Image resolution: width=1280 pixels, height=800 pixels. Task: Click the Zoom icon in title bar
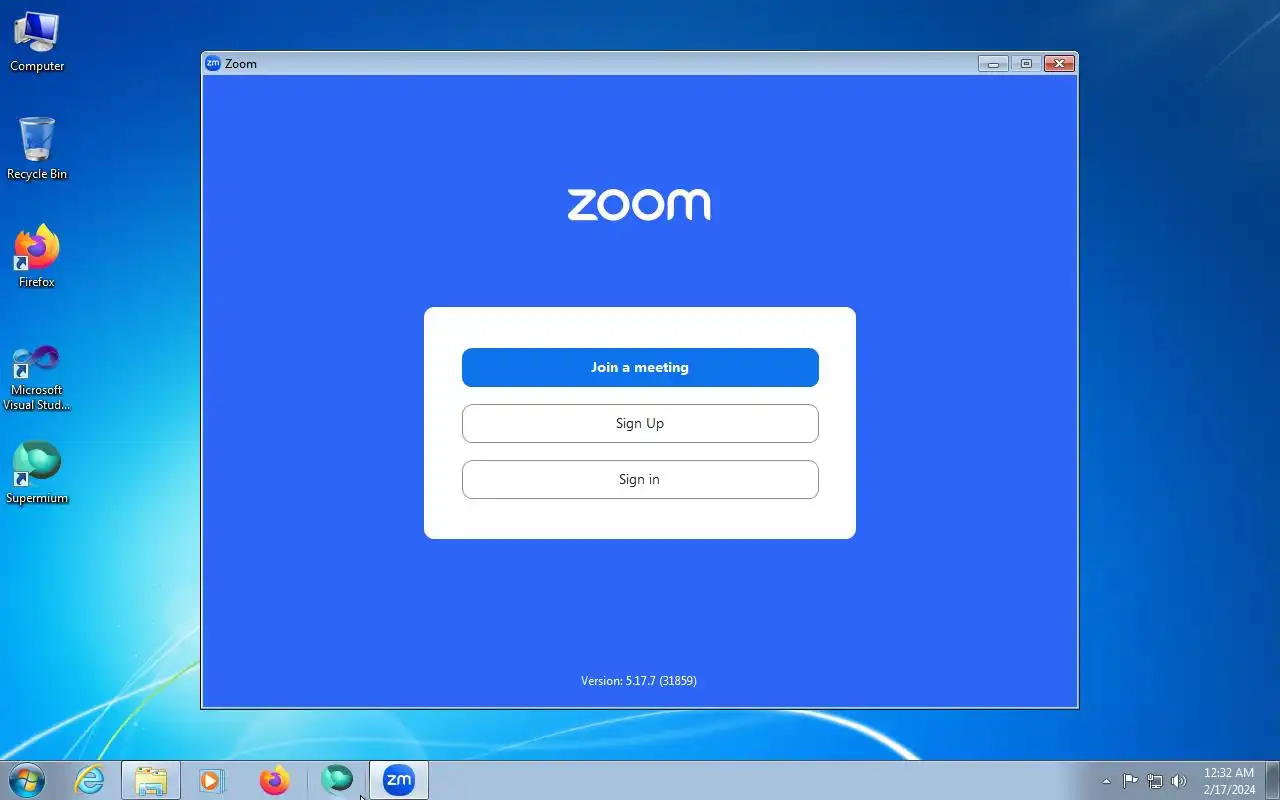[x=213, y=63]
